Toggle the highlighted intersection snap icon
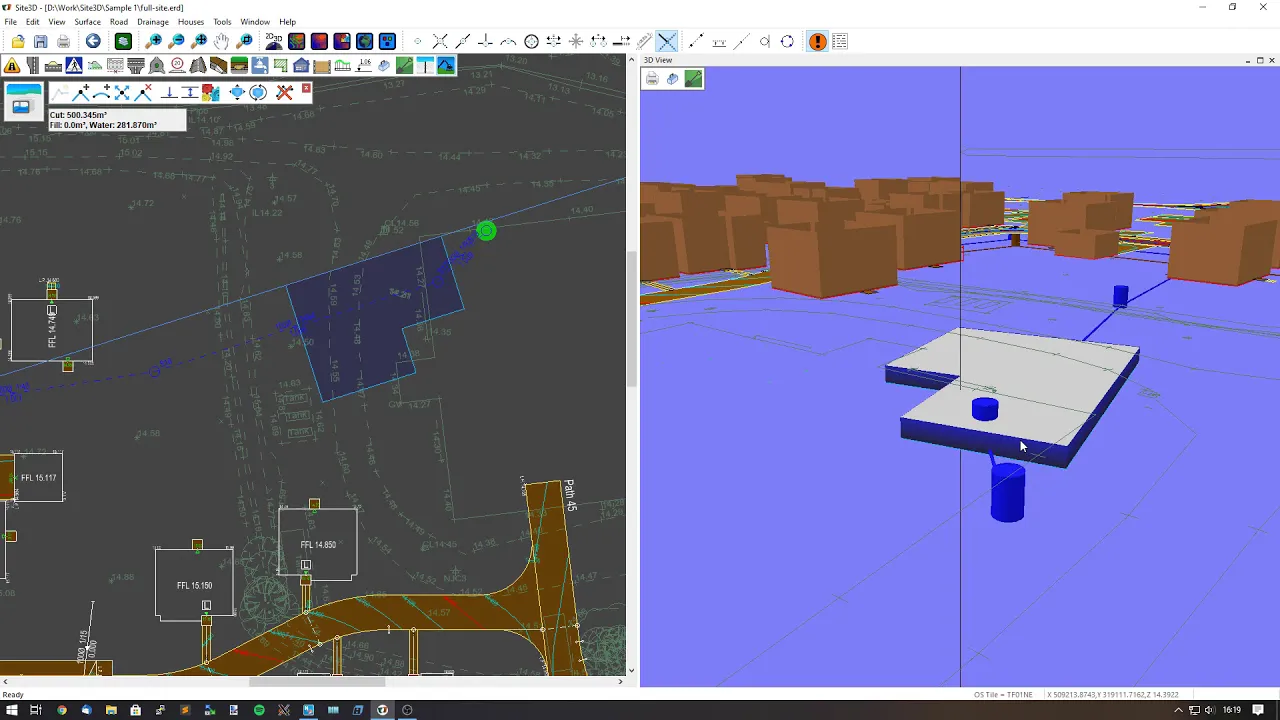 667,41
